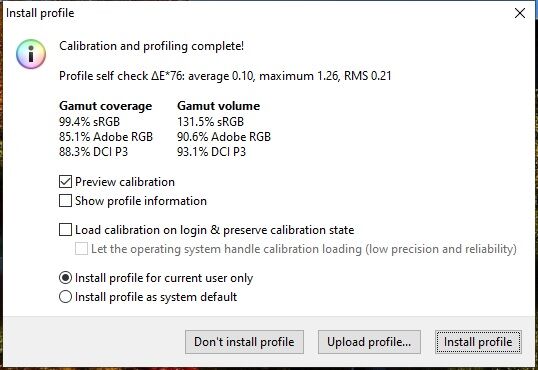Image resolution: width=538 pixels, height=370 pixels.
Task: Click the Gamut coverage heading
Action: tap(105, 106)
